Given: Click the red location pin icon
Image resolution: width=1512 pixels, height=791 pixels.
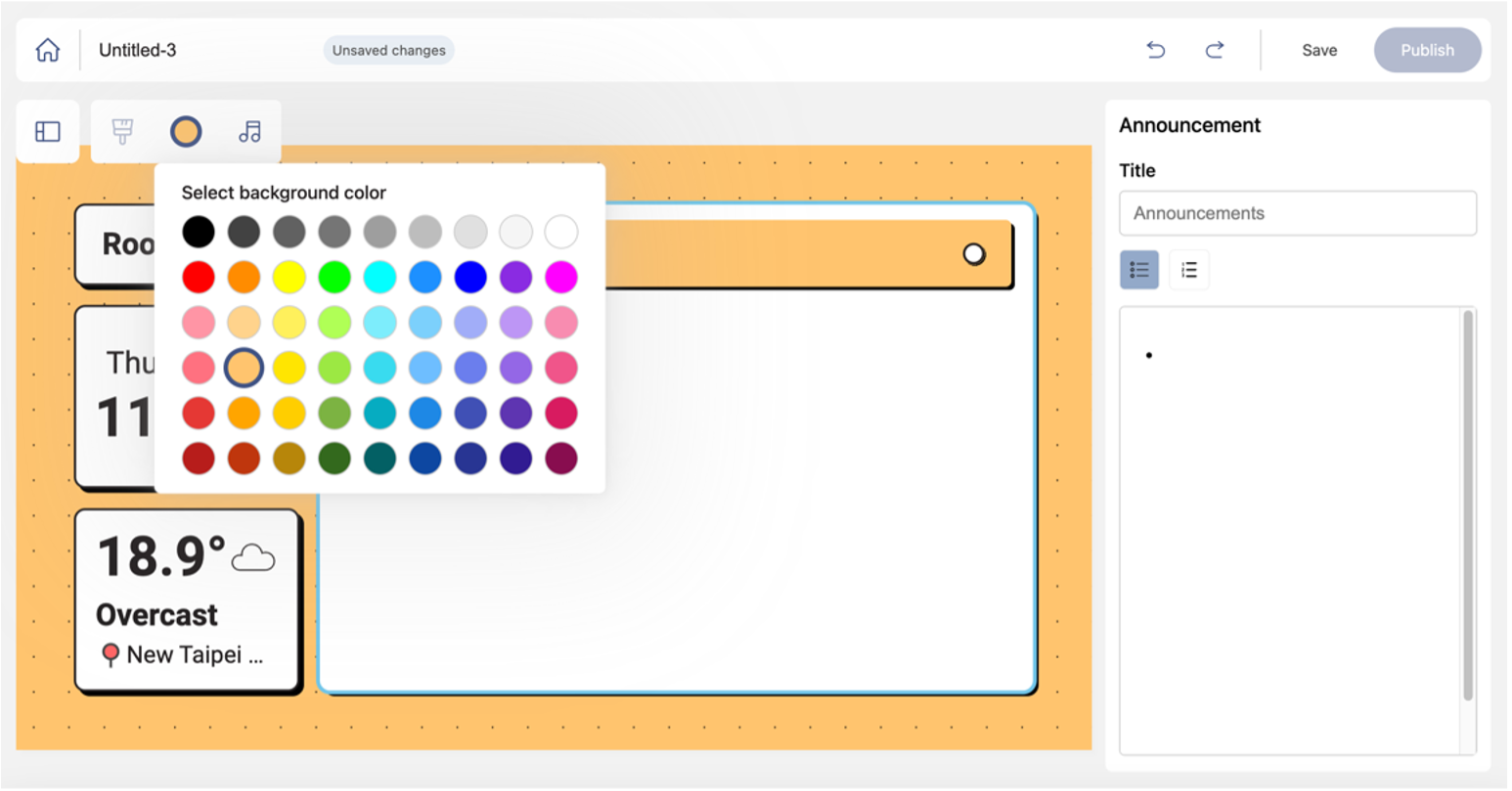Looking at the screenshot, I should tap(111, 654).
